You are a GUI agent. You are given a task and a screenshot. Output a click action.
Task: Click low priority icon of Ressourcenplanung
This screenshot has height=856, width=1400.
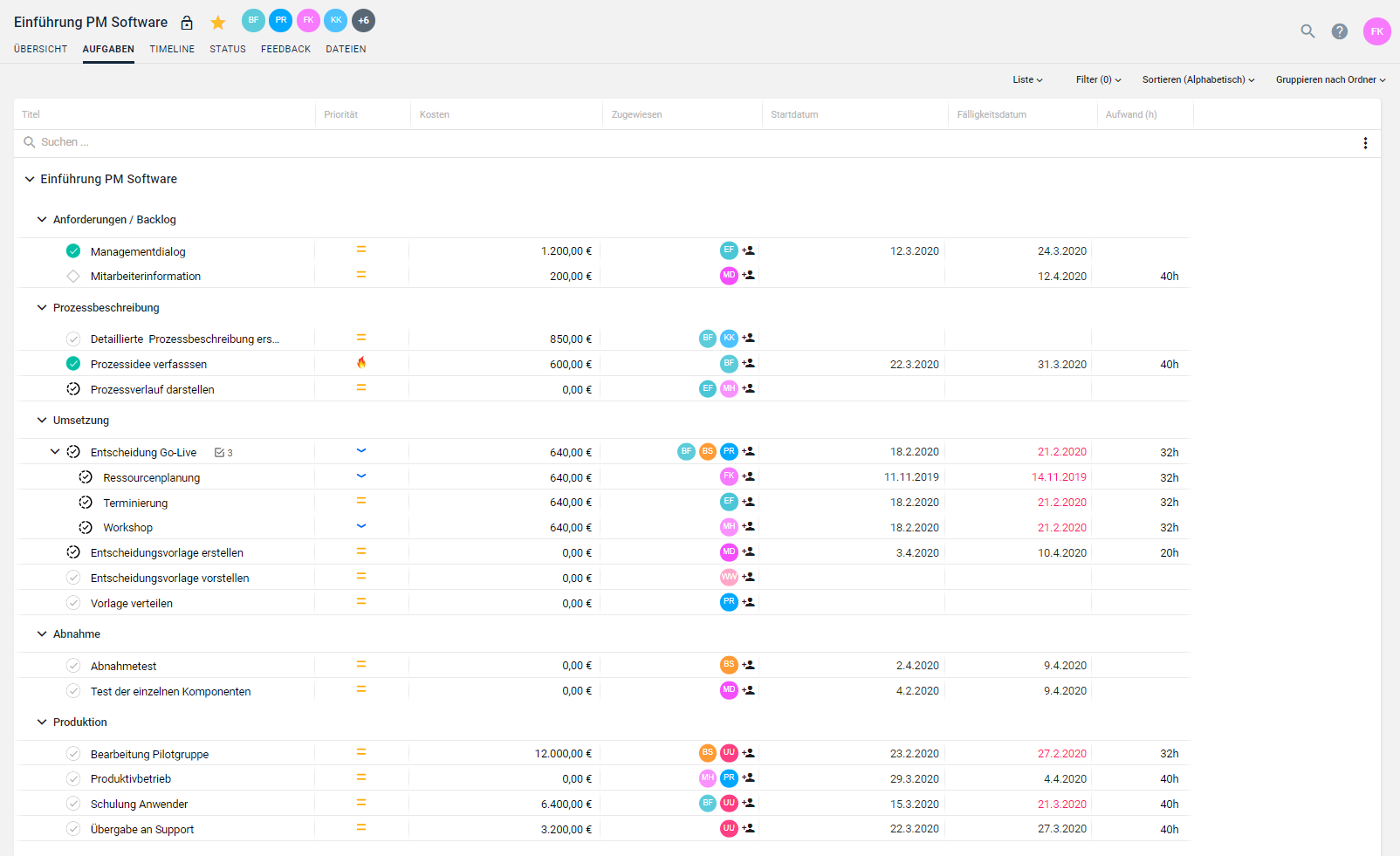(x=361, y=476)
